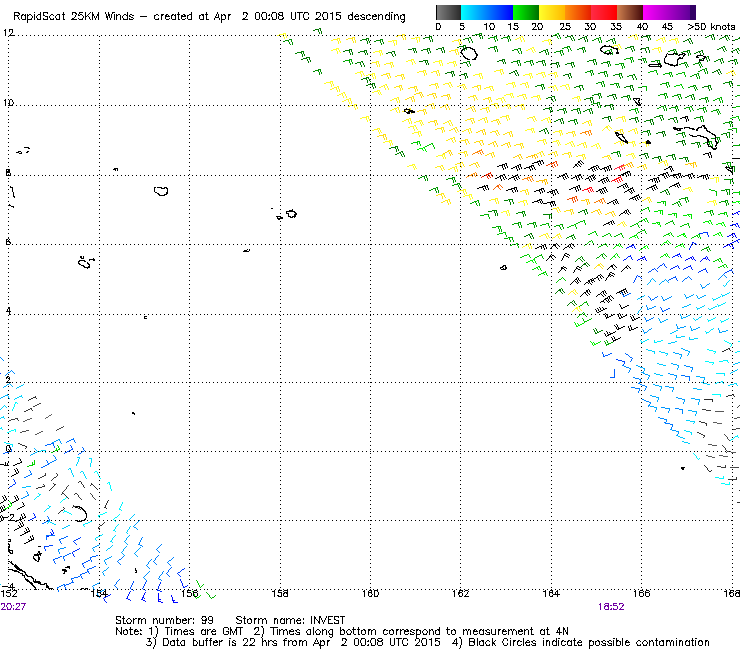Click the gray 0-5 knots color swatch
The width and height of the screenshot is (740, 650).
448,12
